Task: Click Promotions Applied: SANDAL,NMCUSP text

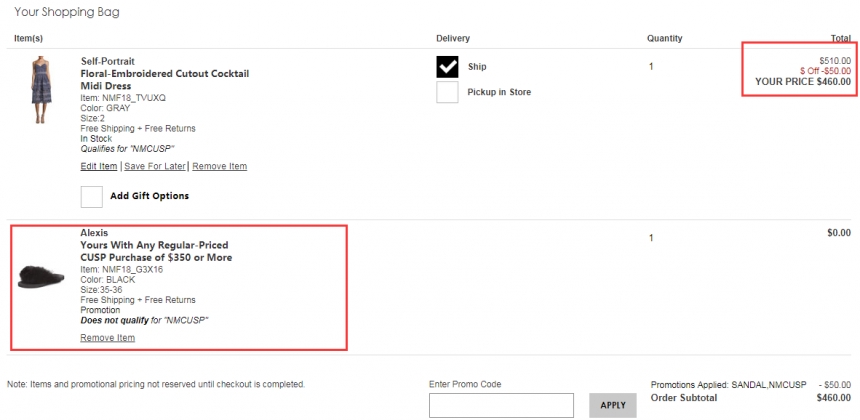Action: click(x=728, y=385)
